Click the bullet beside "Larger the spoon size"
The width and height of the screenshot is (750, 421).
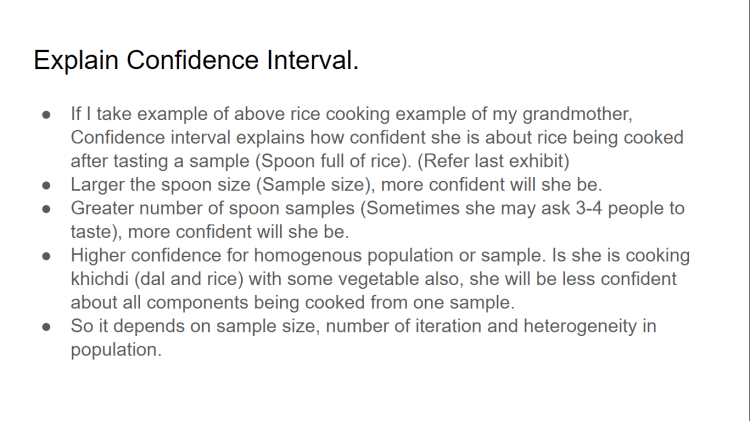[x=46, y=184]
